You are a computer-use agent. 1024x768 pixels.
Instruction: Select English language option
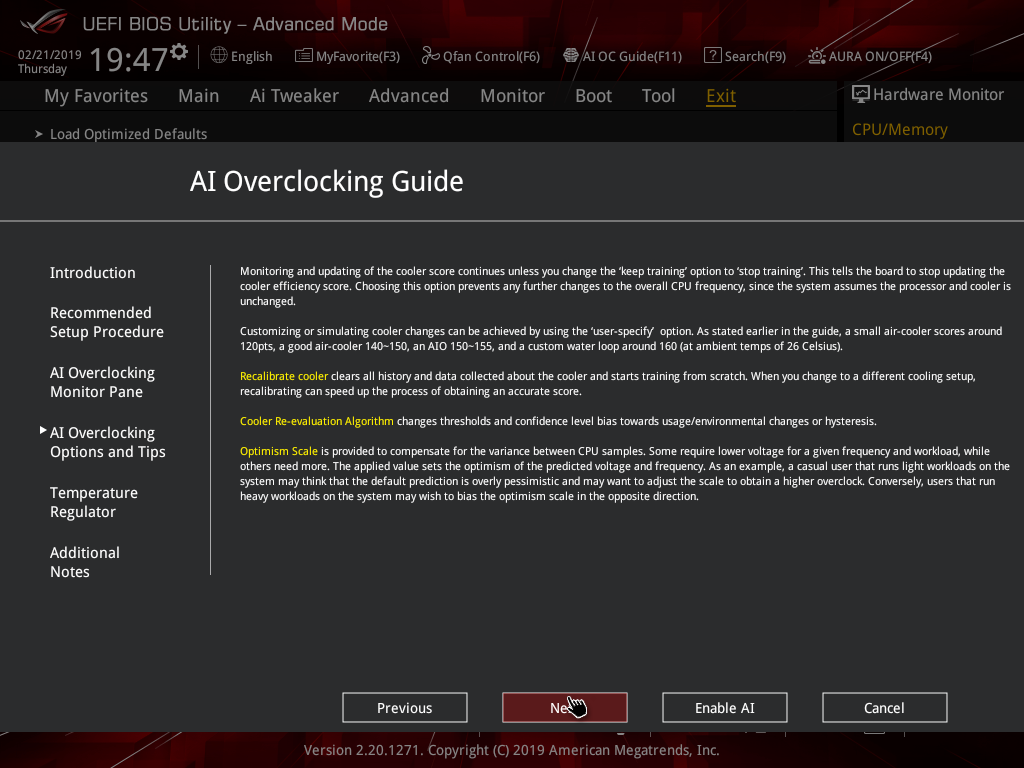251,56
